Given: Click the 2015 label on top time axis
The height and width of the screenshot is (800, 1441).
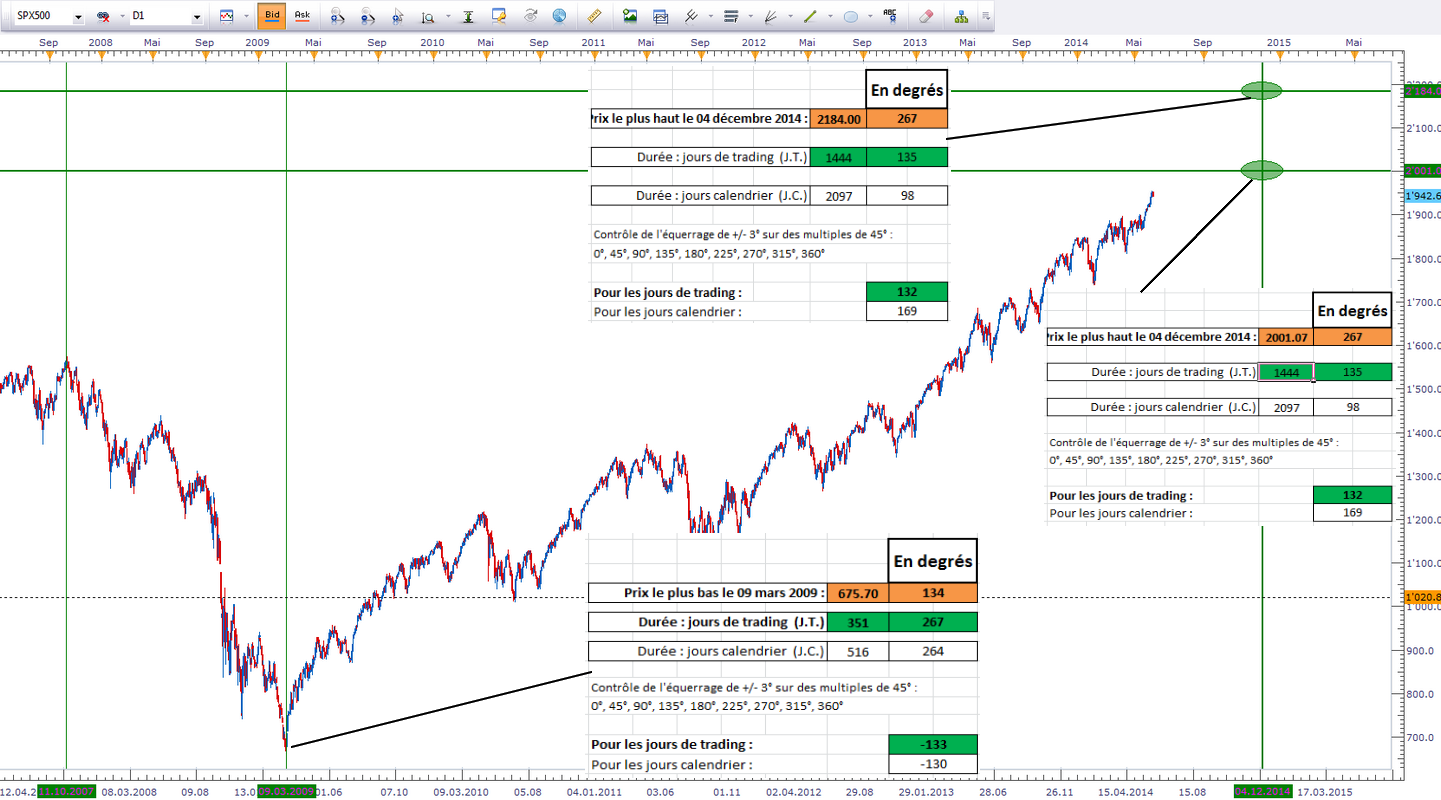Looking at the screenshot, I should coord(1279,42).
